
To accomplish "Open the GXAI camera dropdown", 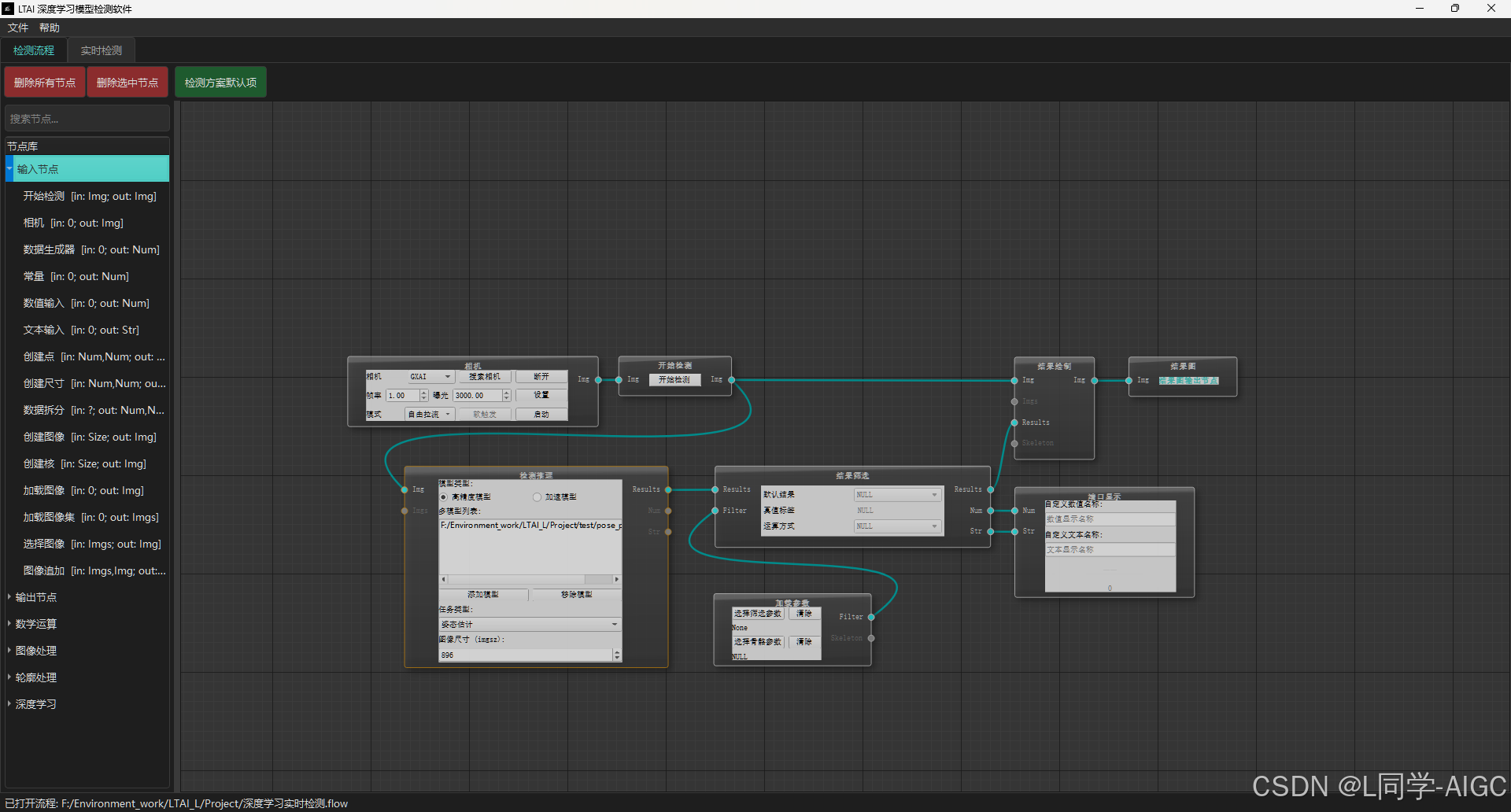I will pos(430,377).
